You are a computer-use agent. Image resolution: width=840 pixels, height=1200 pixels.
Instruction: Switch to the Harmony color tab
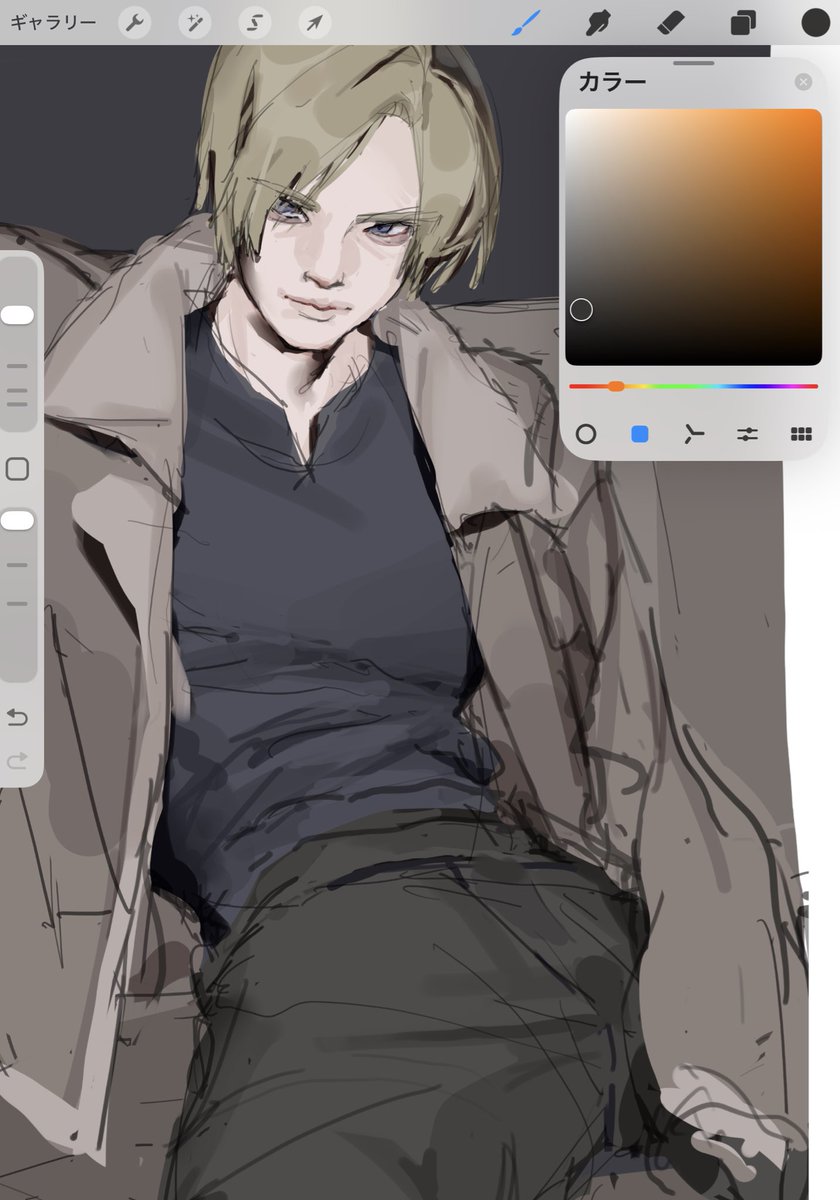pos(693,434)
